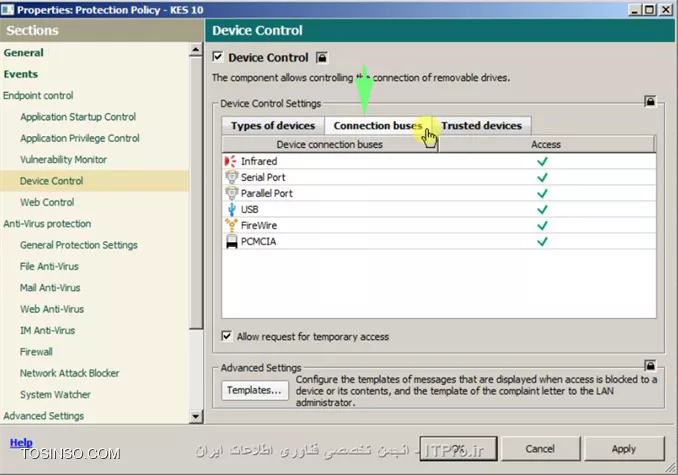Image resolution: width=678 pixels, height=475 pixels.
Task: Click the Serial Port icon
Action: click(x=232, y=177)
